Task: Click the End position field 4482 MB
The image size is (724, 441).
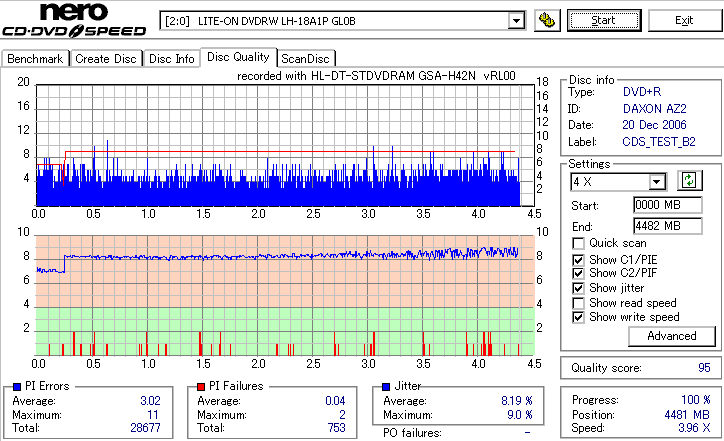Action: [x=668, y=226]
